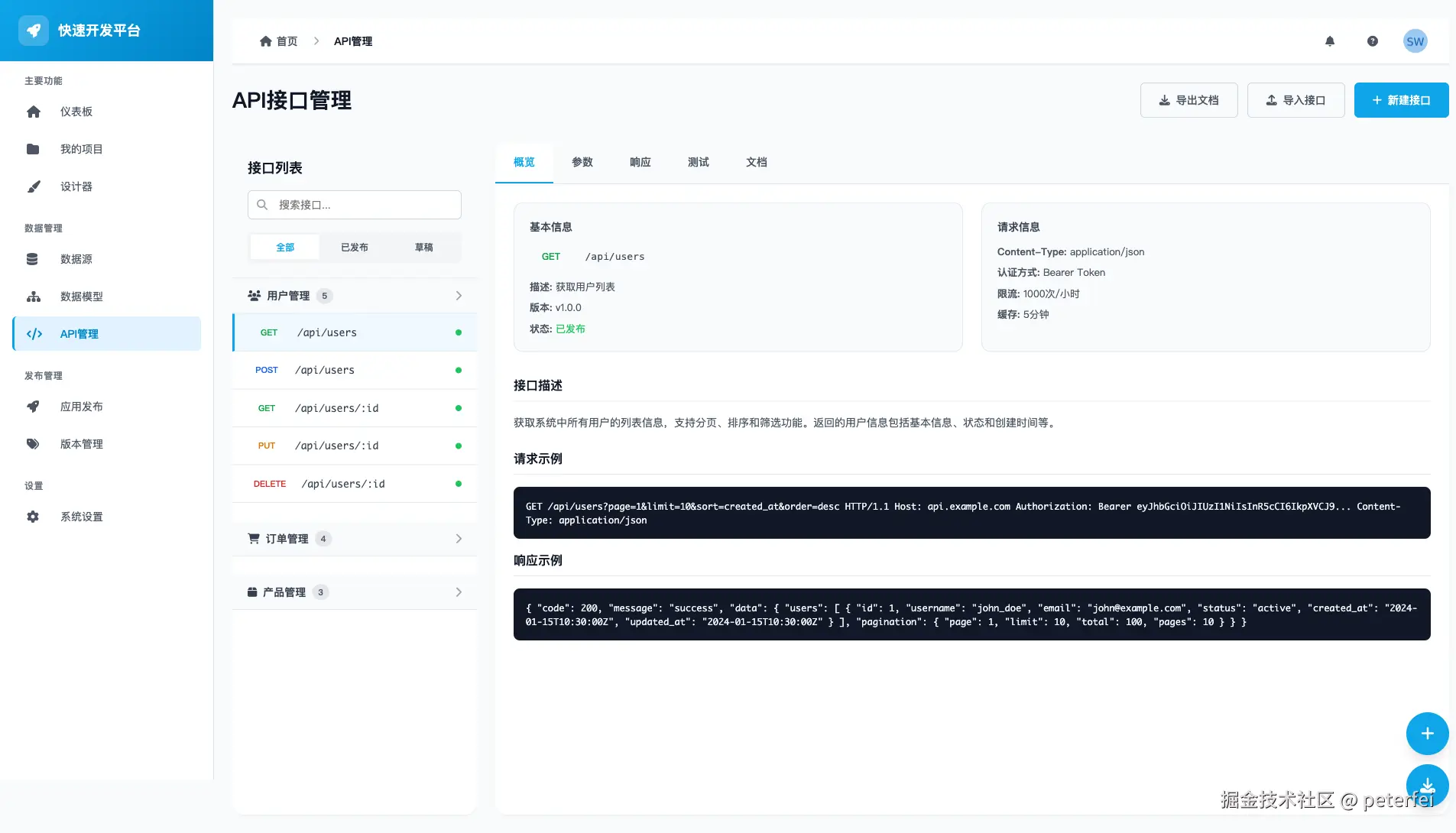
Task: Collapse the 用户管理 group
Action: pyautogui.click(x=355, y=296)
